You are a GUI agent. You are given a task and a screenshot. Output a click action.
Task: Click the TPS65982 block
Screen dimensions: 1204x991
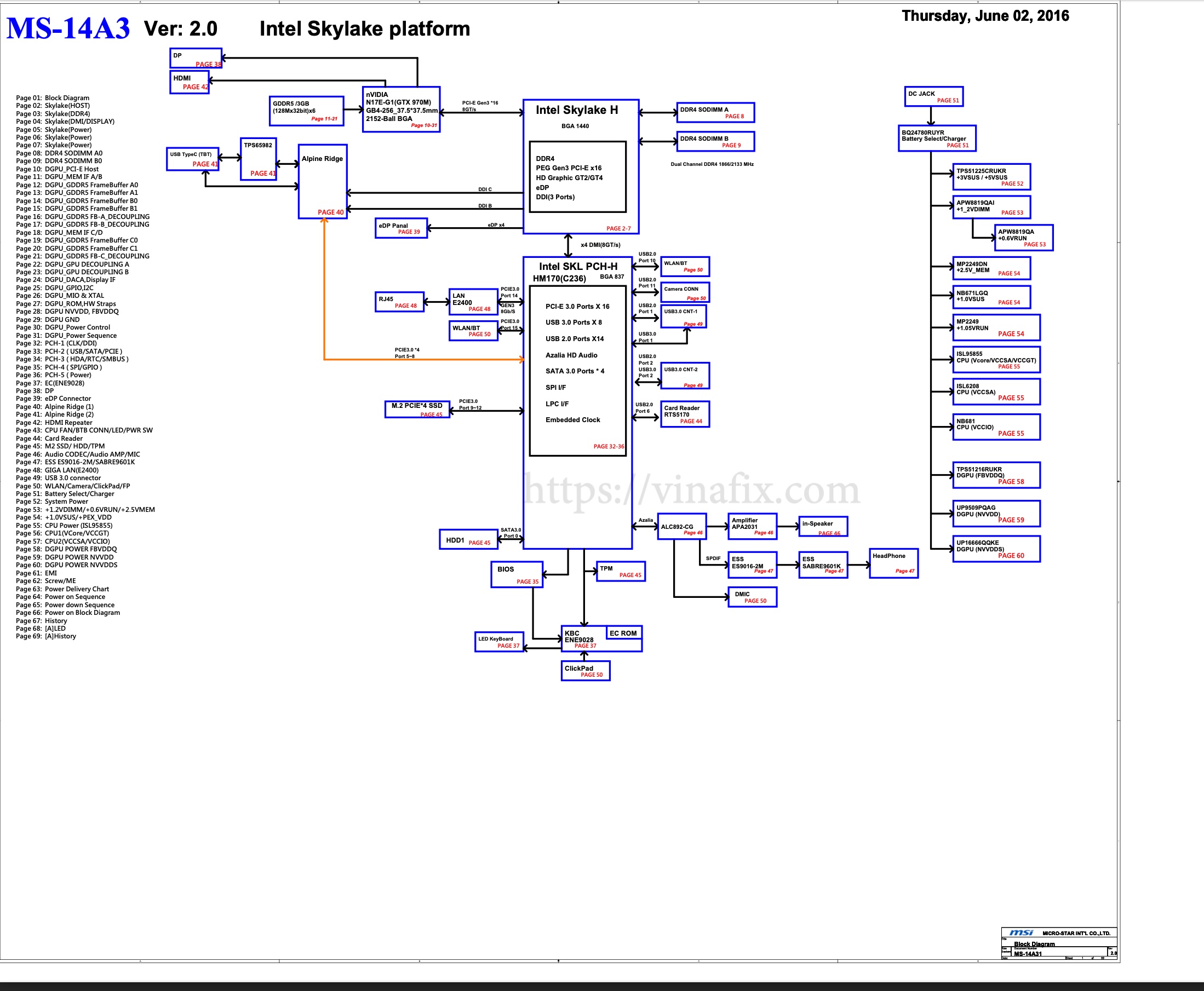(259, 159)
